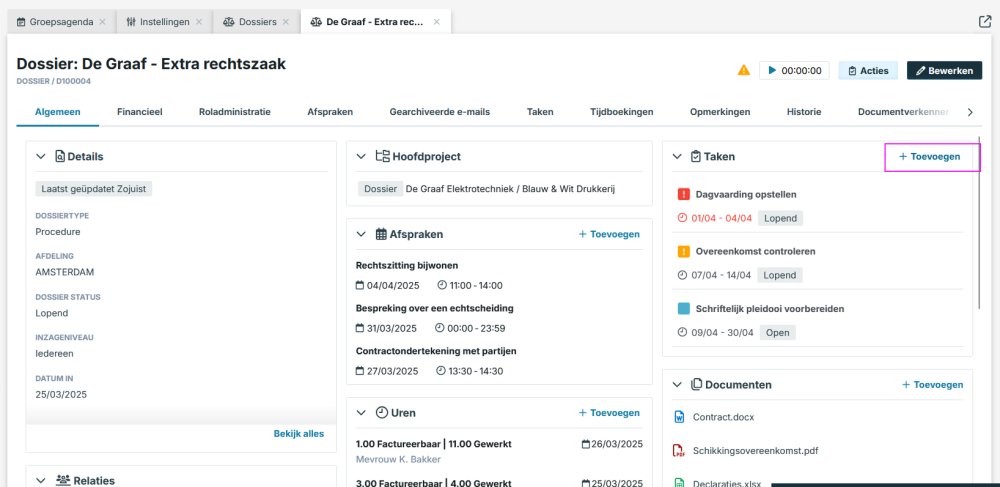The height and width of the screenshot is (487, 1000).
Task: Open dossier in new window icon
Action: [x=985, y=22]
